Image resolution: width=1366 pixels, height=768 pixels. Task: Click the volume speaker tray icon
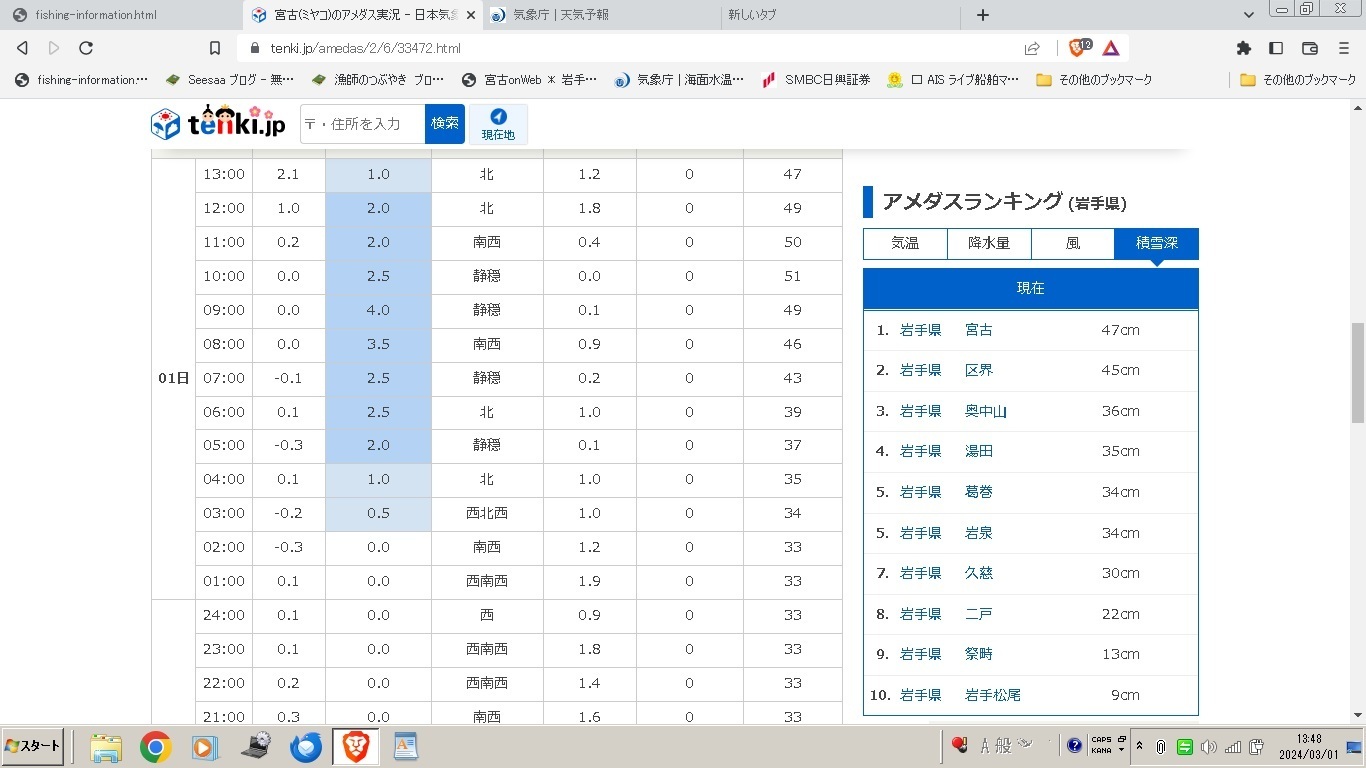[1209, 746]
